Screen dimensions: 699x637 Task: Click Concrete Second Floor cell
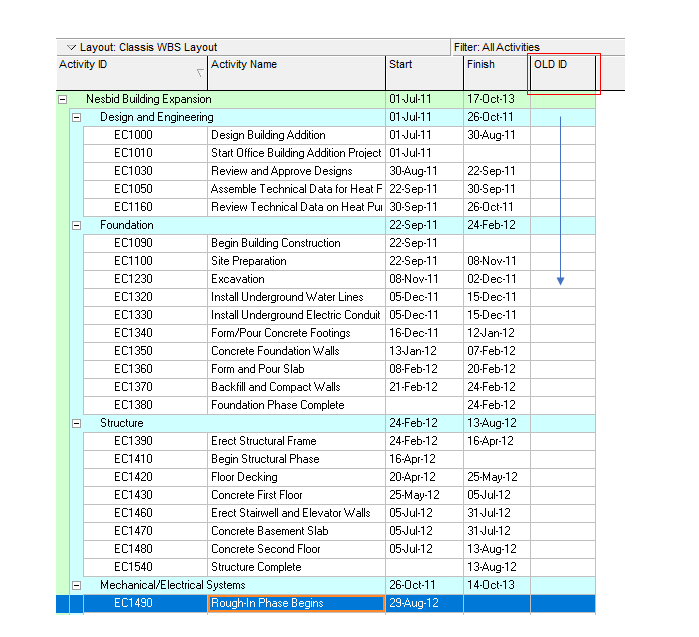click(296, 549)
